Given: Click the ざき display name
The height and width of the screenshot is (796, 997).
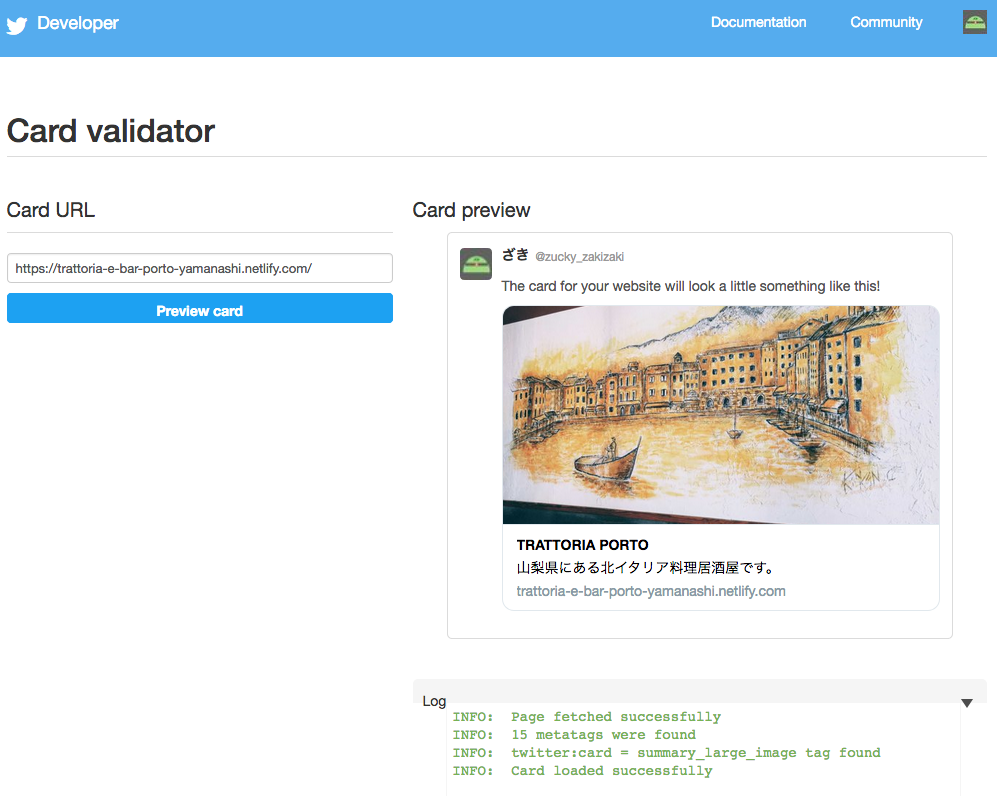Looking at the screenshot, I should coord(515,256).
